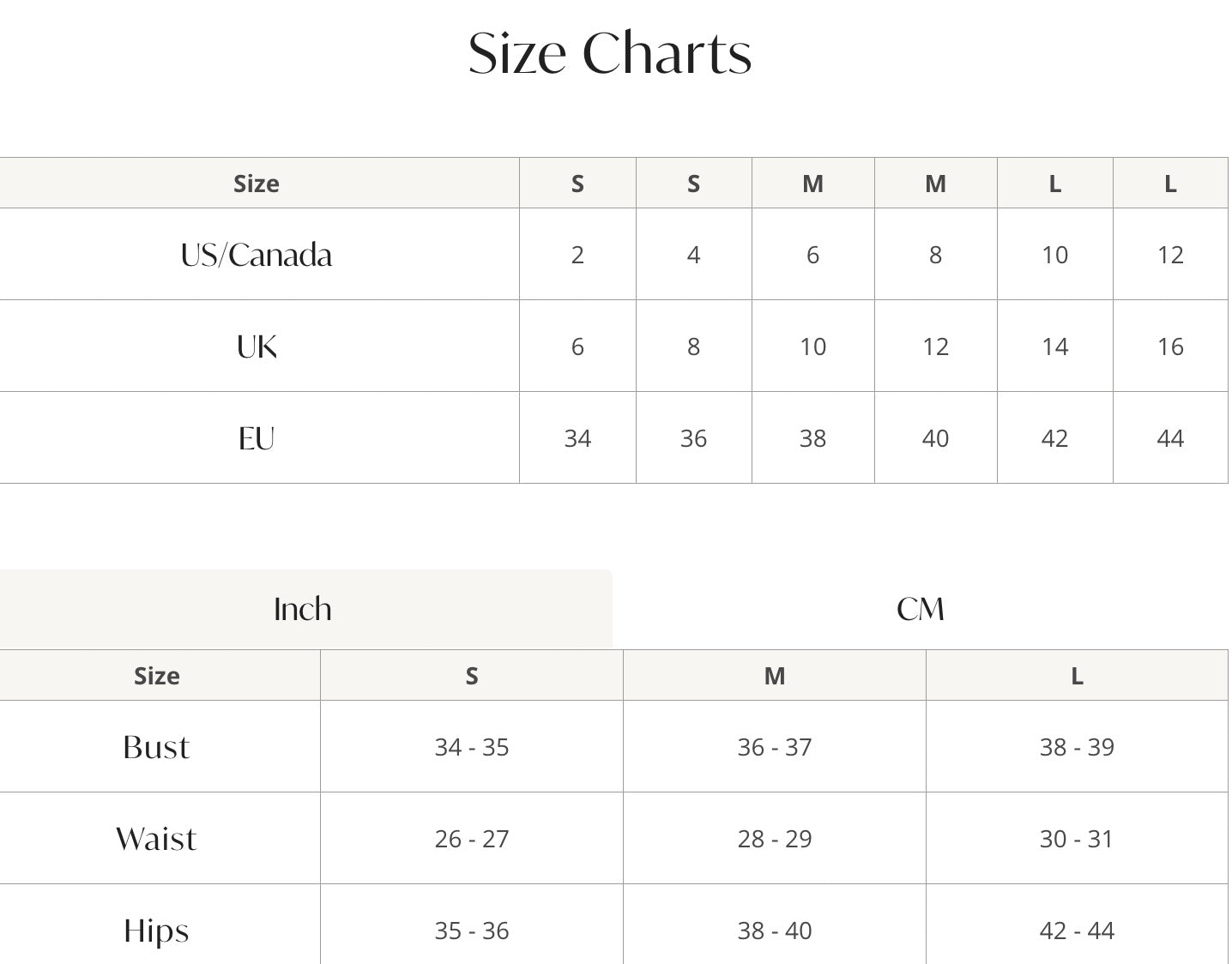
Task: Click the Bust 34 - 35 measurement
Action: click(472, 747)
